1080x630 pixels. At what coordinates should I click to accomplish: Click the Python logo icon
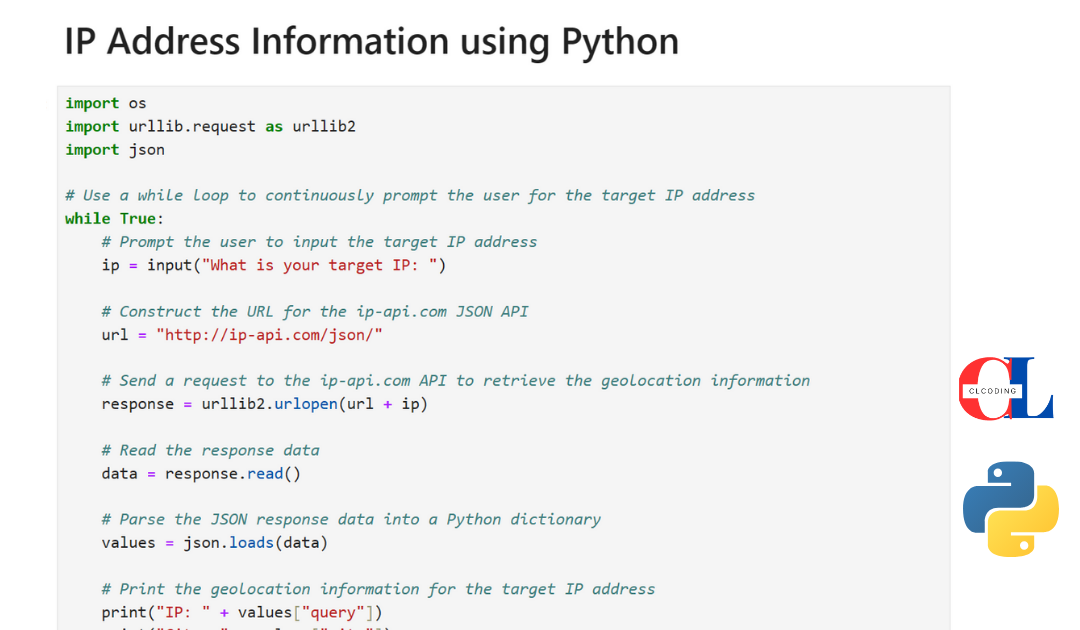[x=1010, y=509]
